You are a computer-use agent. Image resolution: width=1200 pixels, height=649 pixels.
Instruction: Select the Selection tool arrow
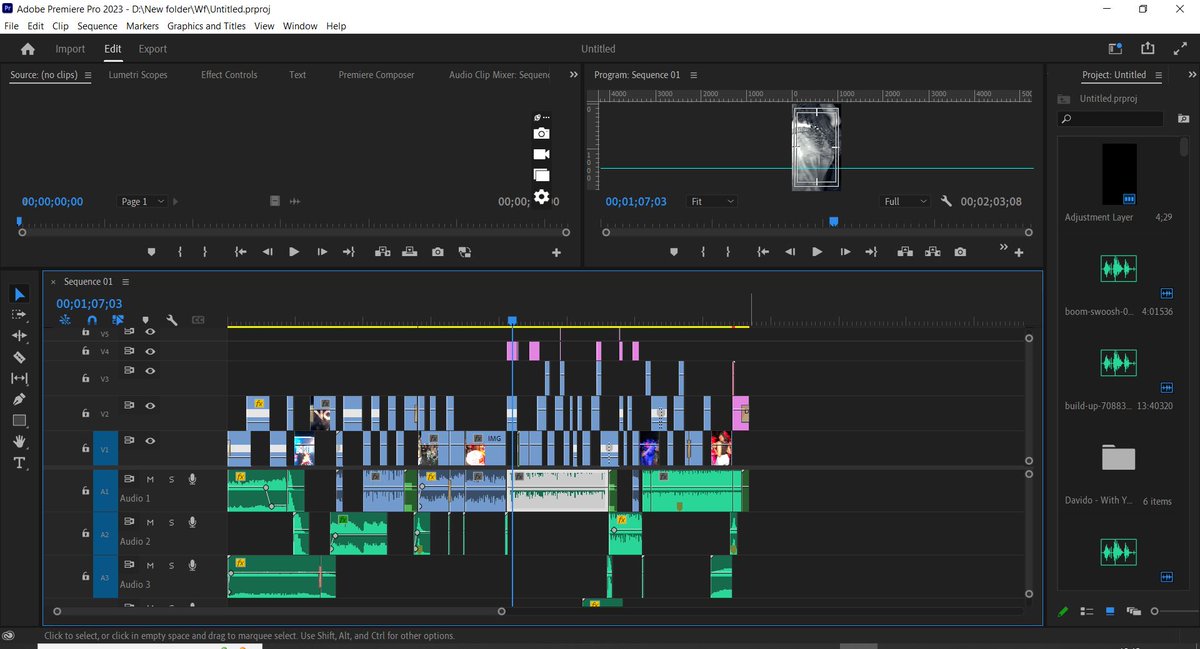click(20, 294)
